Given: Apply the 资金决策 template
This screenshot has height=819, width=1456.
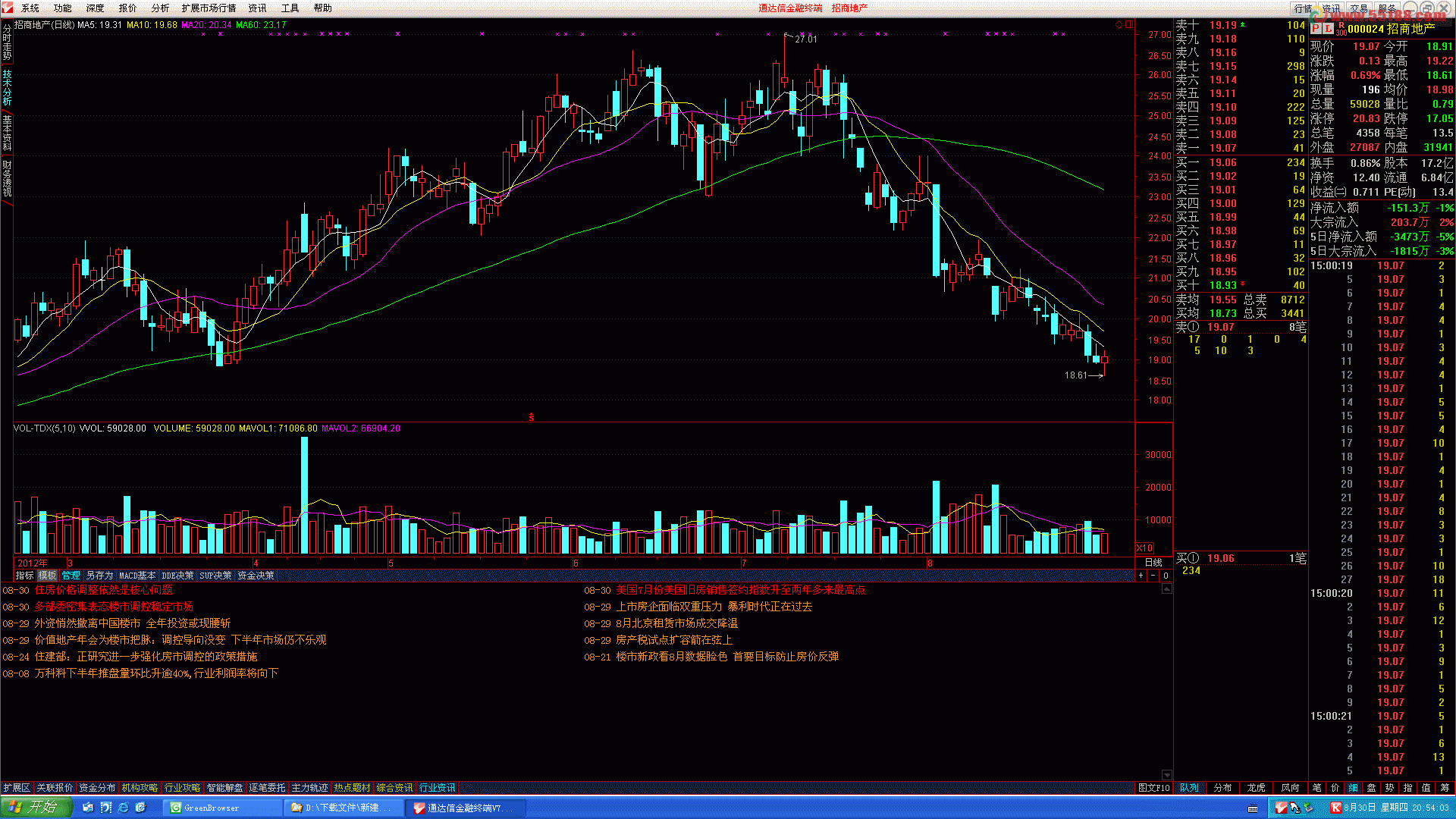Looking at the screenshot, I should (256, 576).
